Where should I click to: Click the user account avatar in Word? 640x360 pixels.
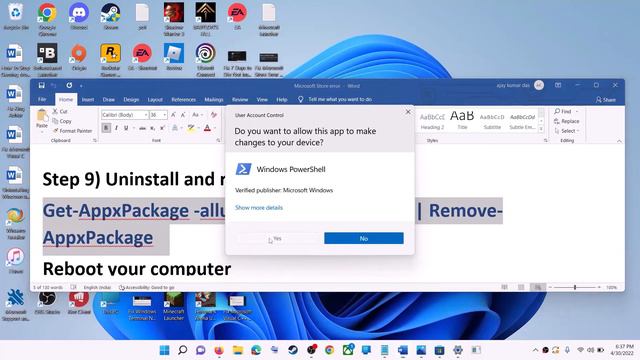pyautogui.click(x=539, y=85)
